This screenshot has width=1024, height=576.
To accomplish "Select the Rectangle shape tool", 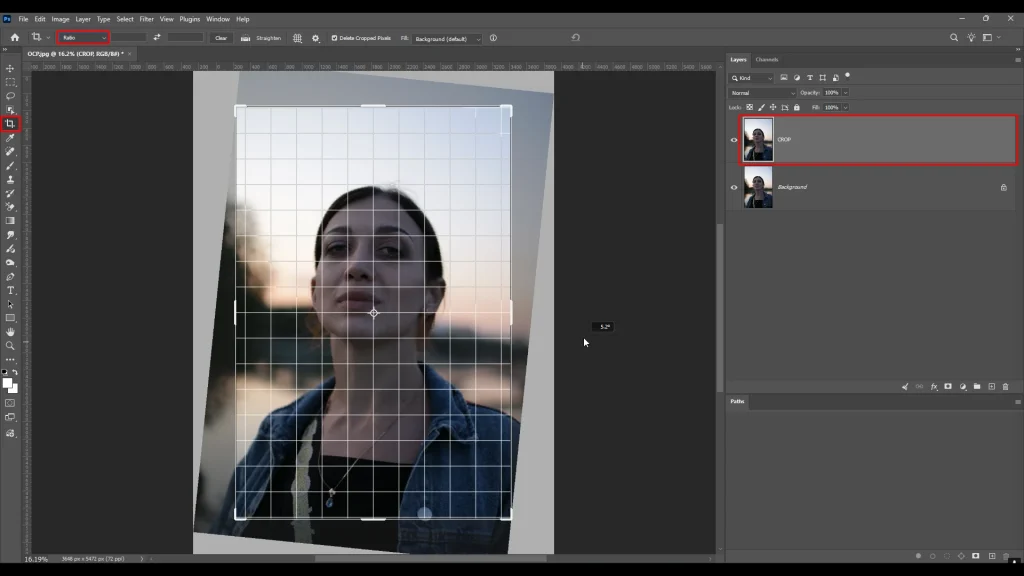I will point(10,318).
